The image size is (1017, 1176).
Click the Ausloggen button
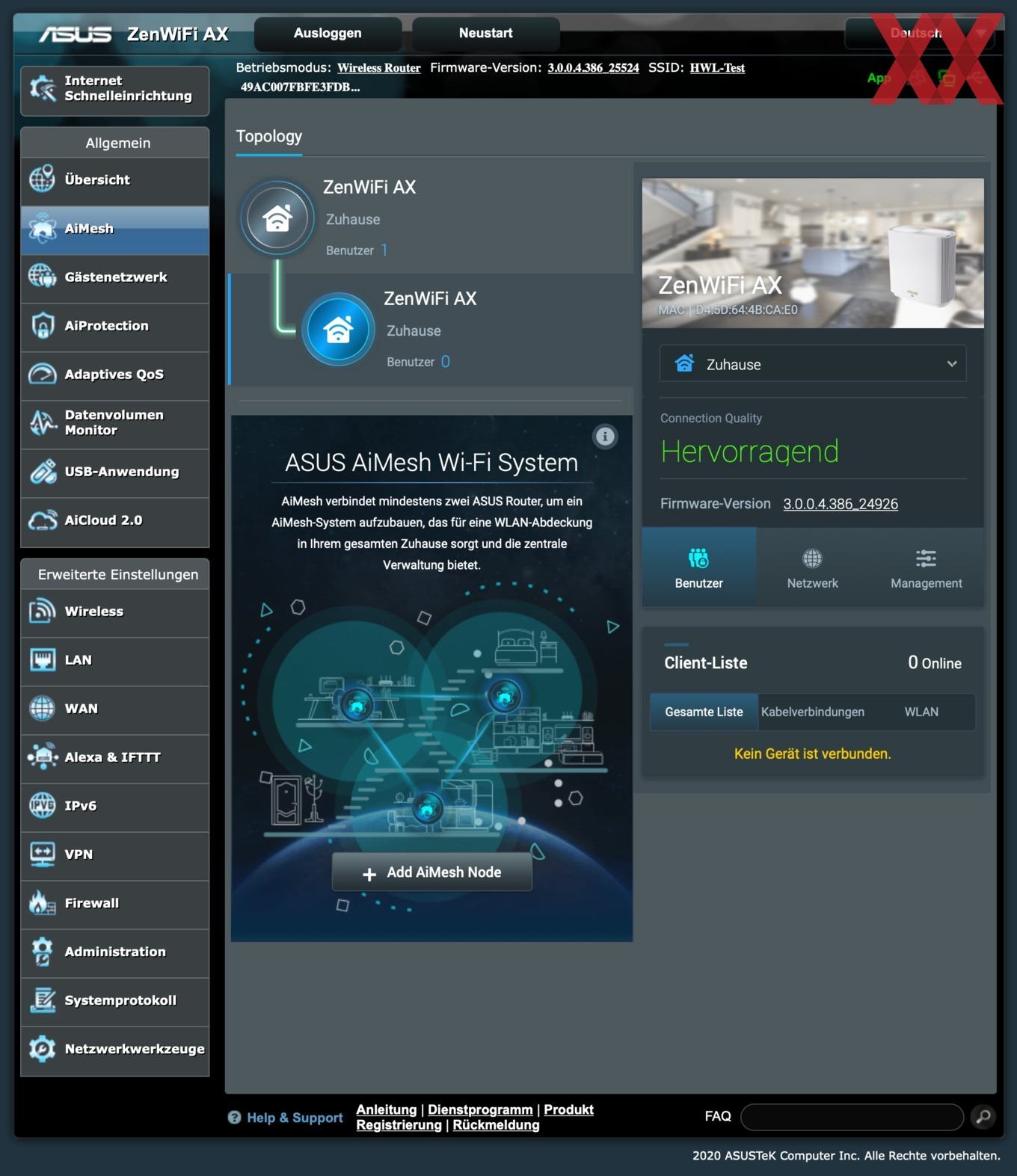pos(328,33)
